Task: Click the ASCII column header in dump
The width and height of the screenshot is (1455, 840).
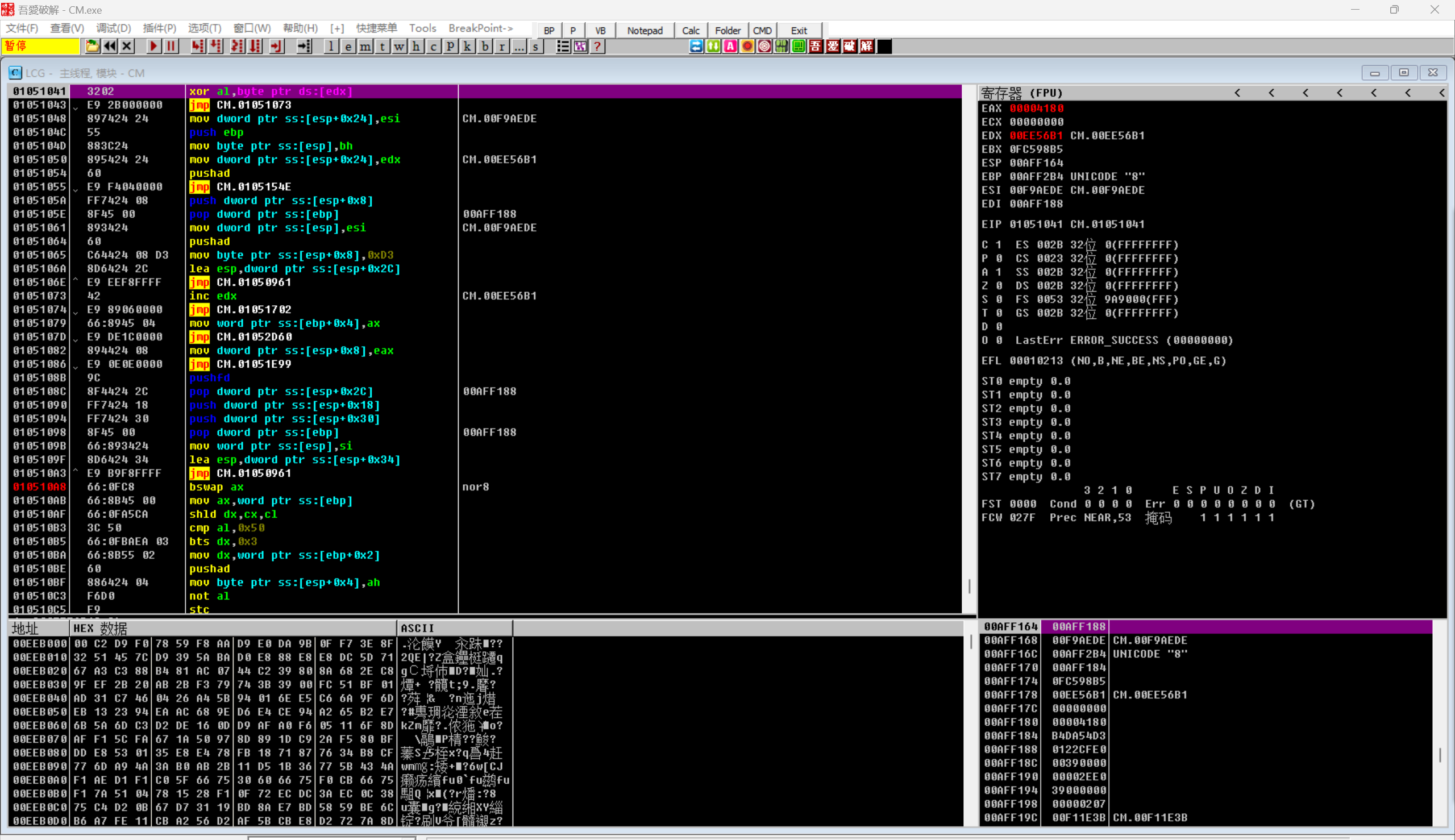Action: [455, 628]
